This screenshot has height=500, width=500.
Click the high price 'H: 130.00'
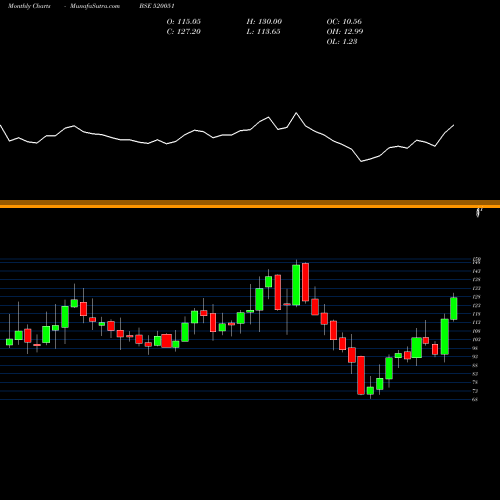click(x=264, y=22)
